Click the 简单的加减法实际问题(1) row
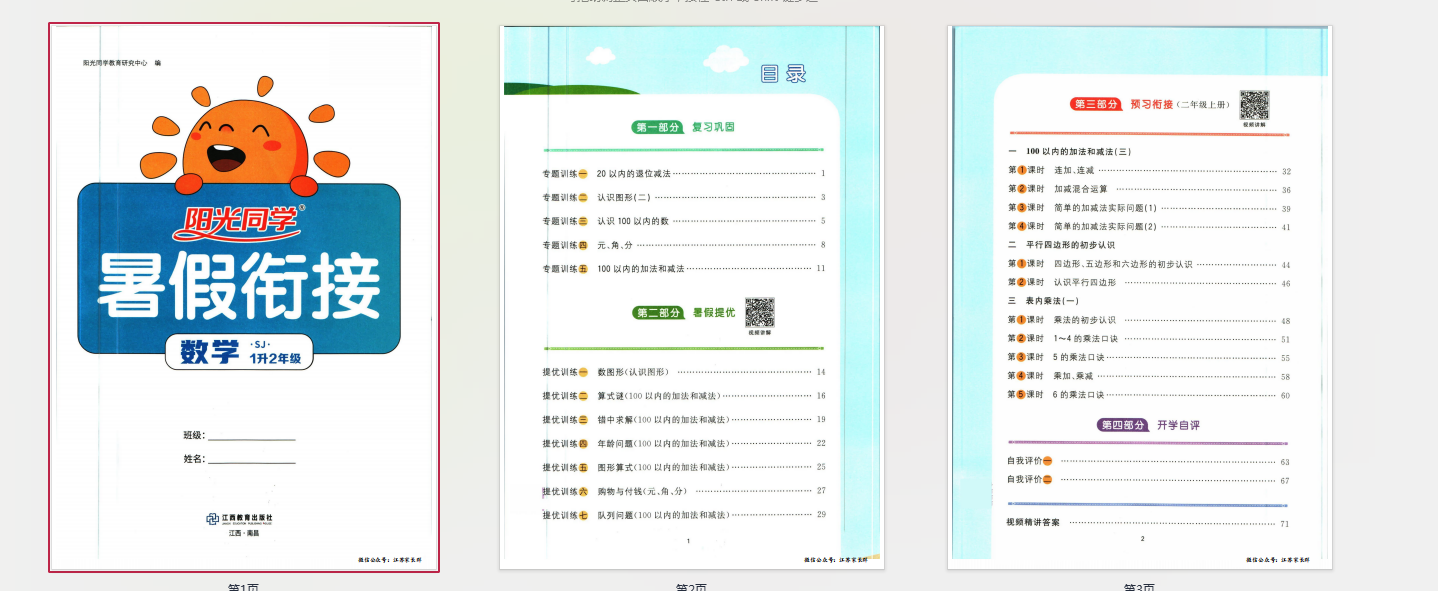Screen dimensions: 1438x591 tap(1149, 208)
